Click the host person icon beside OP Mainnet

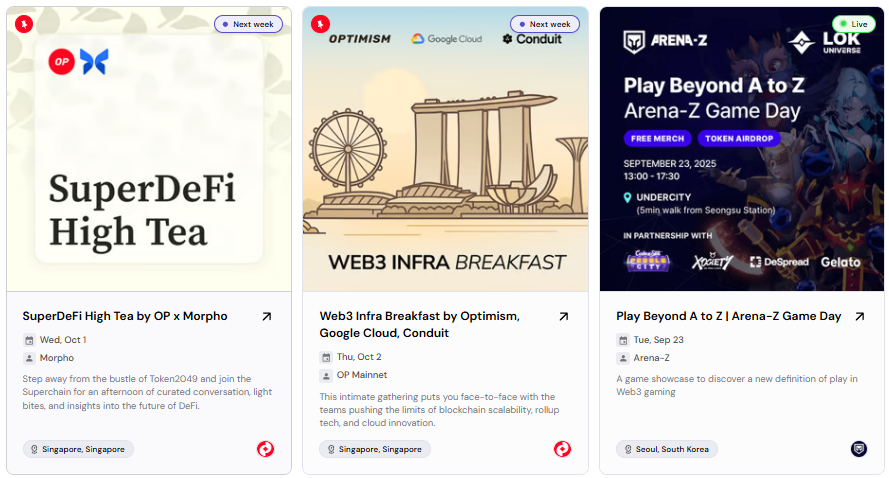(x=326, y=375)
